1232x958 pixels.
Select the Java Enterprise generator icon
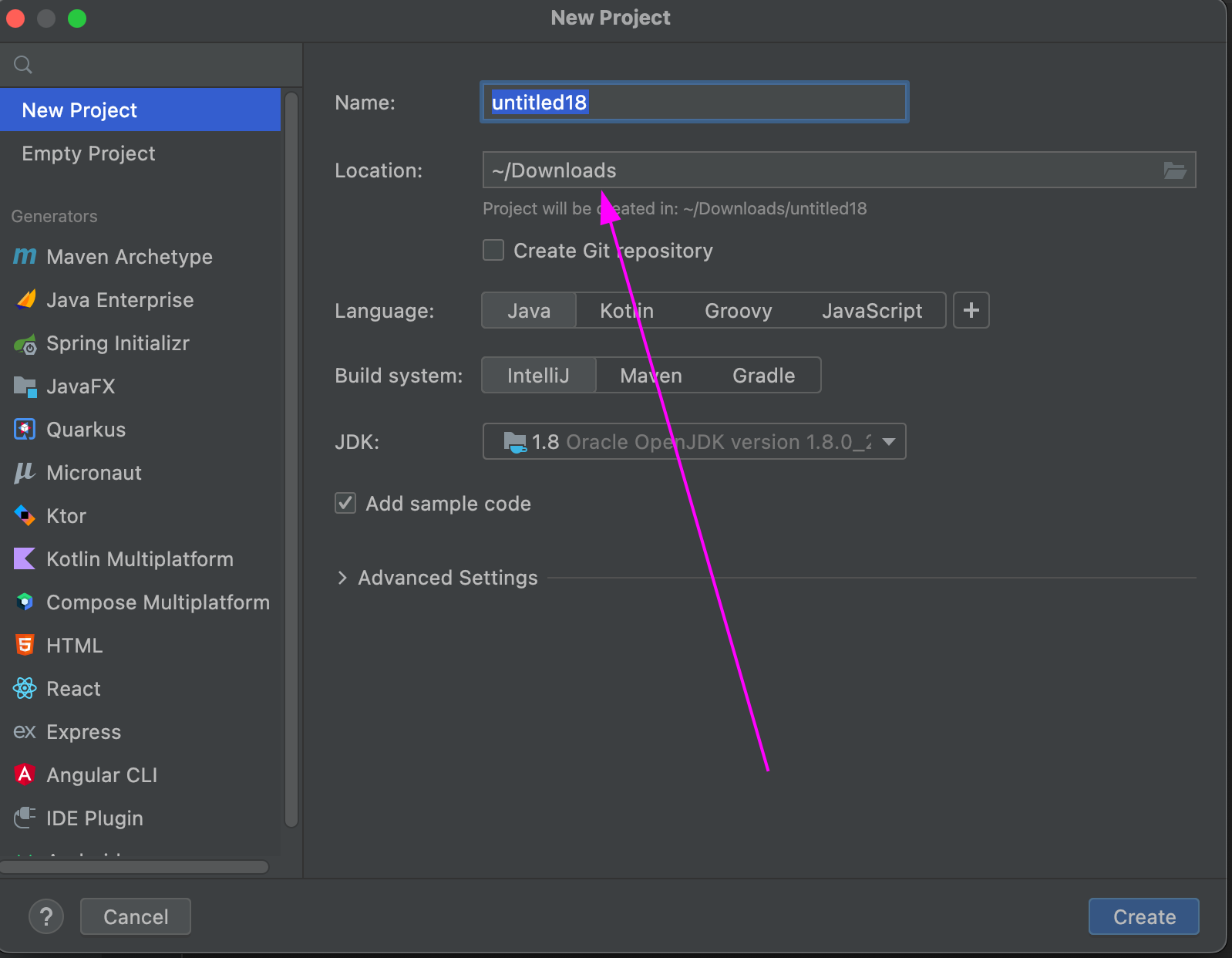pos(25,299)
